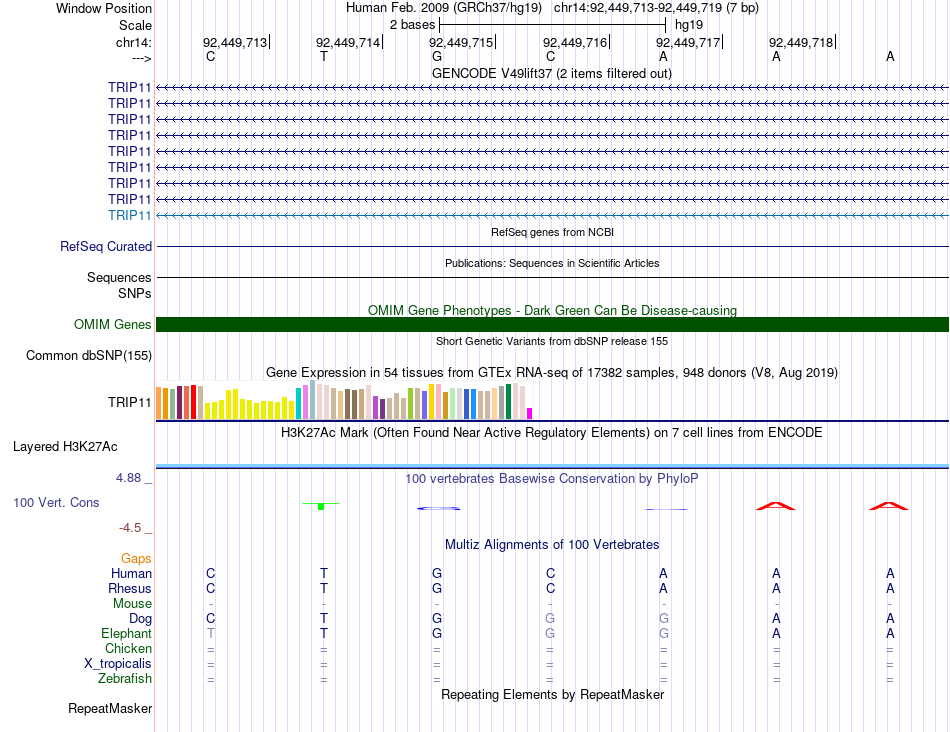
Task: Click the RefSeq genes from NCBI title
Action: tap(553, 232)
